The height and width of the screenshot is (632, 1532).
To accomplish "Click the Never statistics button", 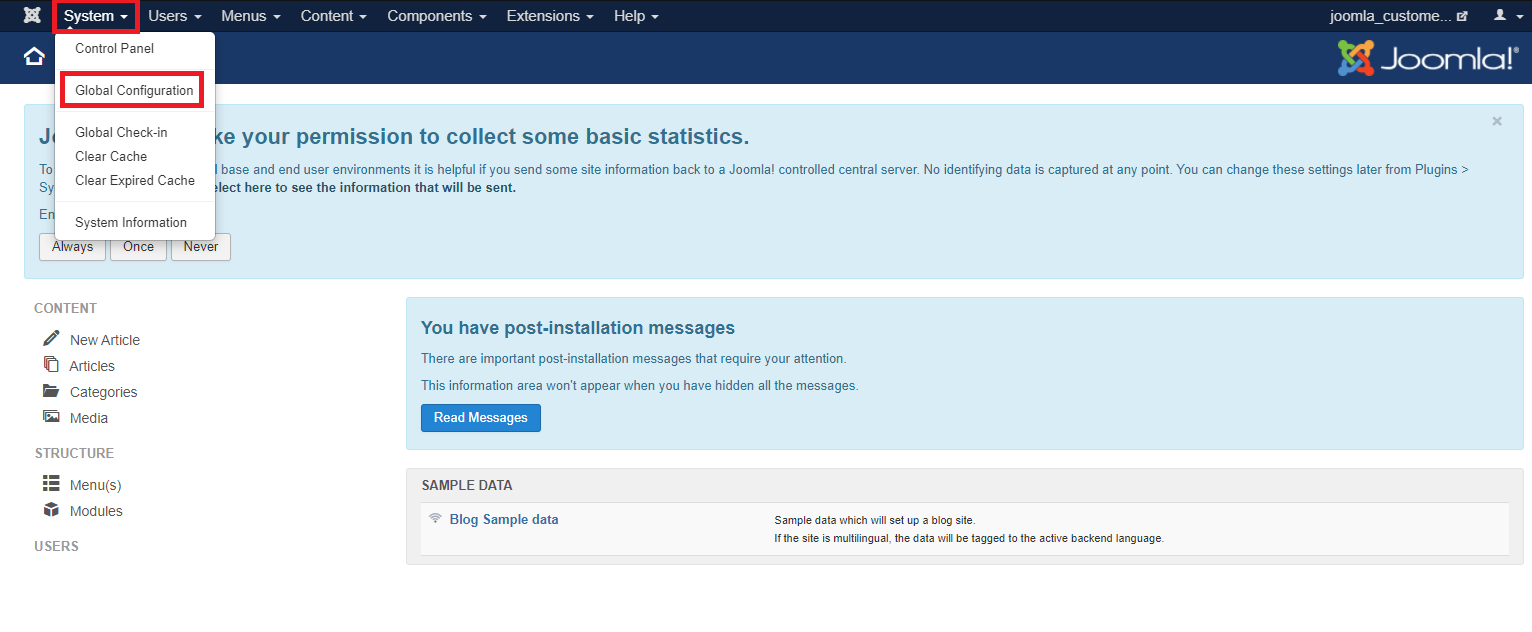I will (x=201, y=247).
